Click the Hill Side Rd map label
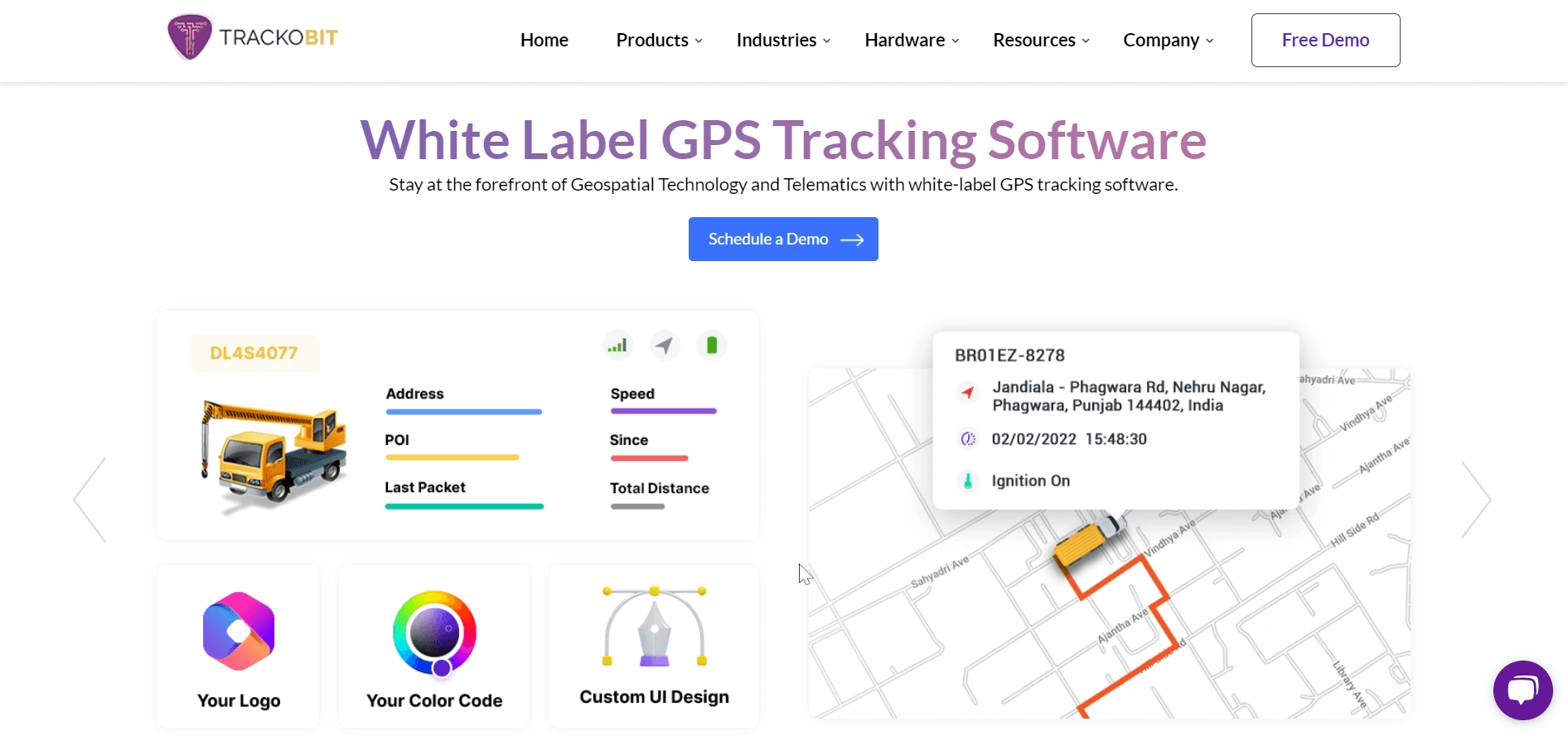Screen dimensions: 1568x736 tap(1354, 530)
